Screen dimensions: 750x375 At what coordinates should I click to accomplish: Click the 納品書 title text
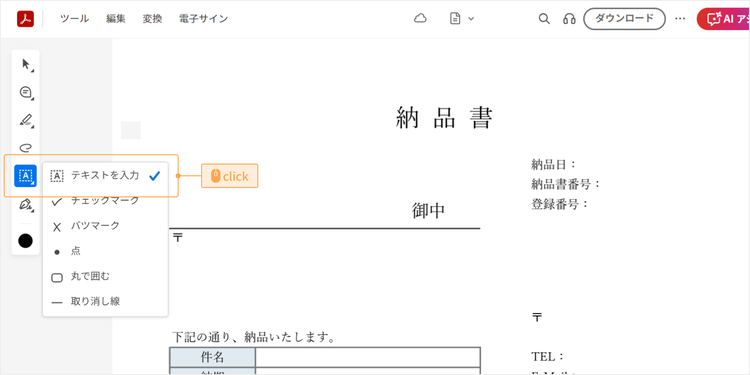(444, 118)
